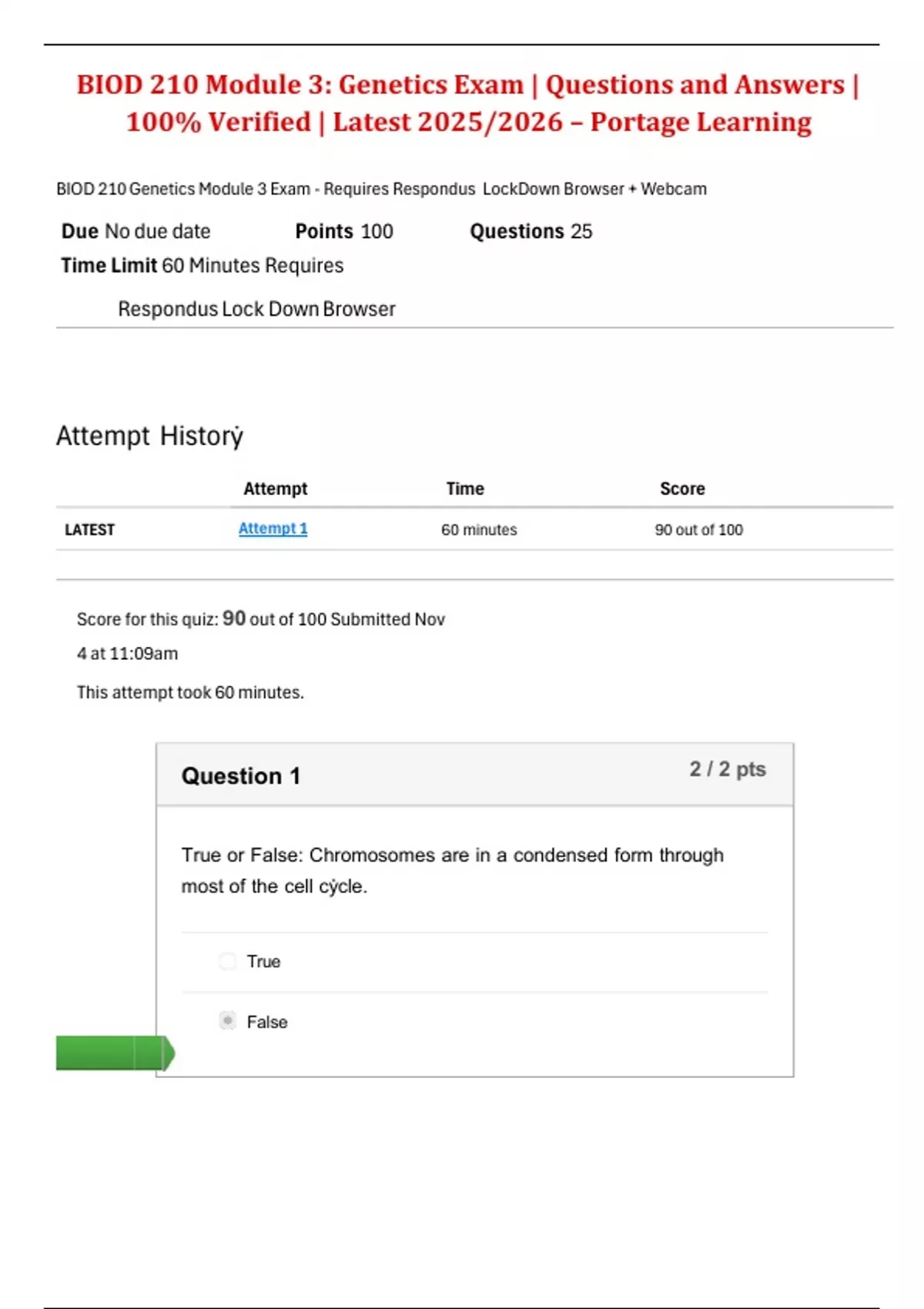Click the Questions 25 label
924x1309 pixels.
[x=531, y=232]
